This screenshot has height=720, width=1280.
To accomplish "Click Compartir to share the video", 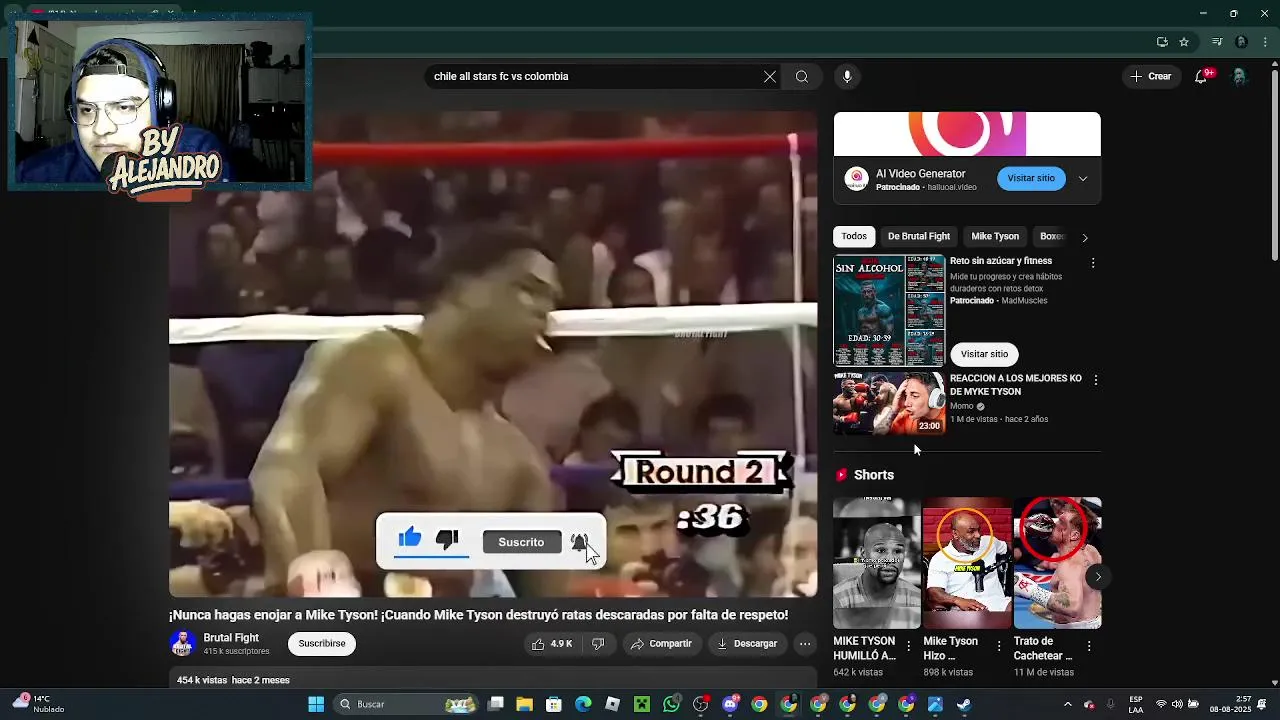I will [661, 644].
